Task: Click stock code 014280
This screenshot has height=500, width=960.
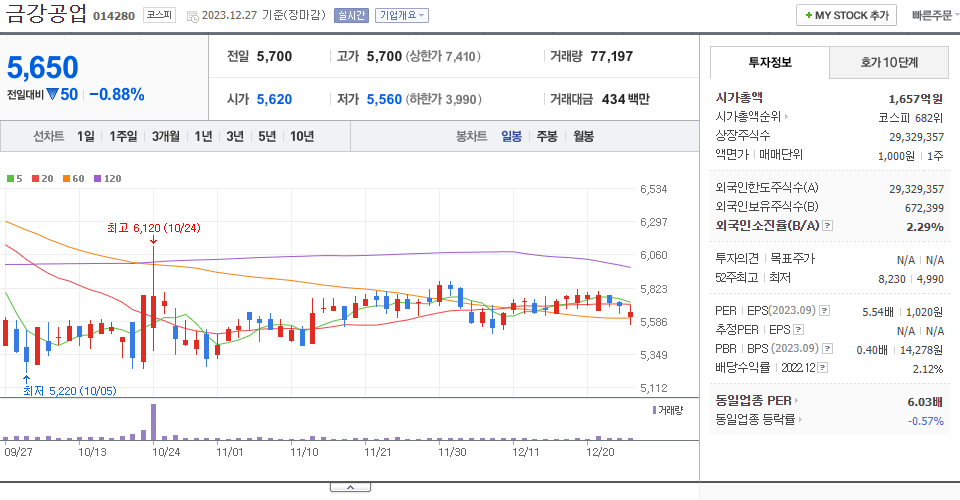Action: click(x=114, y=16)
